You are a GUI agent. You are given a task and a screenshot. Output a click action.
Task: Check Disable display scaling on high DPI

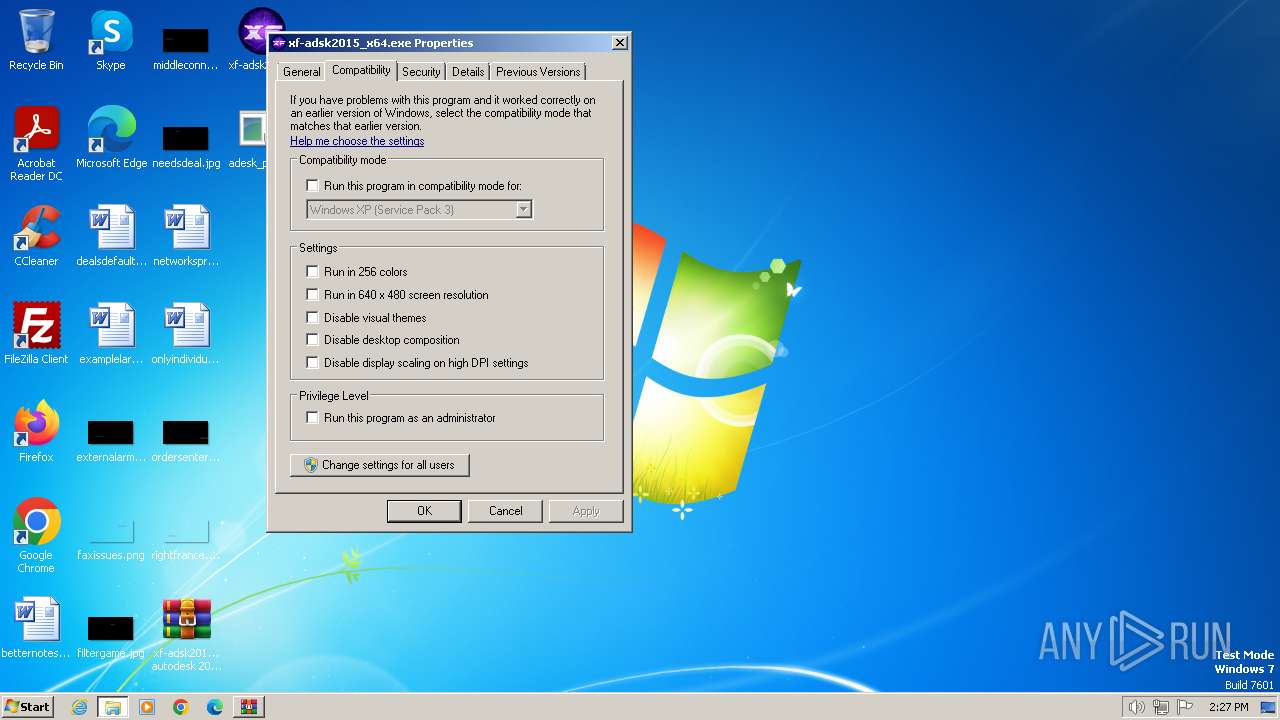coord(313,363)
